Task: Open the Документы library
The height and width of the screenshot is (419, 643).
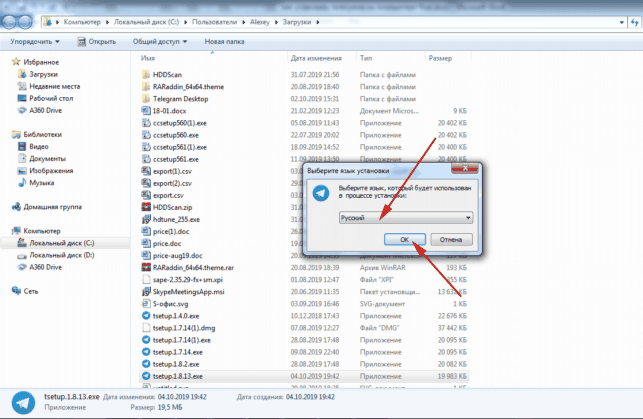Action: pyautogui.click(x=47, y=159)
